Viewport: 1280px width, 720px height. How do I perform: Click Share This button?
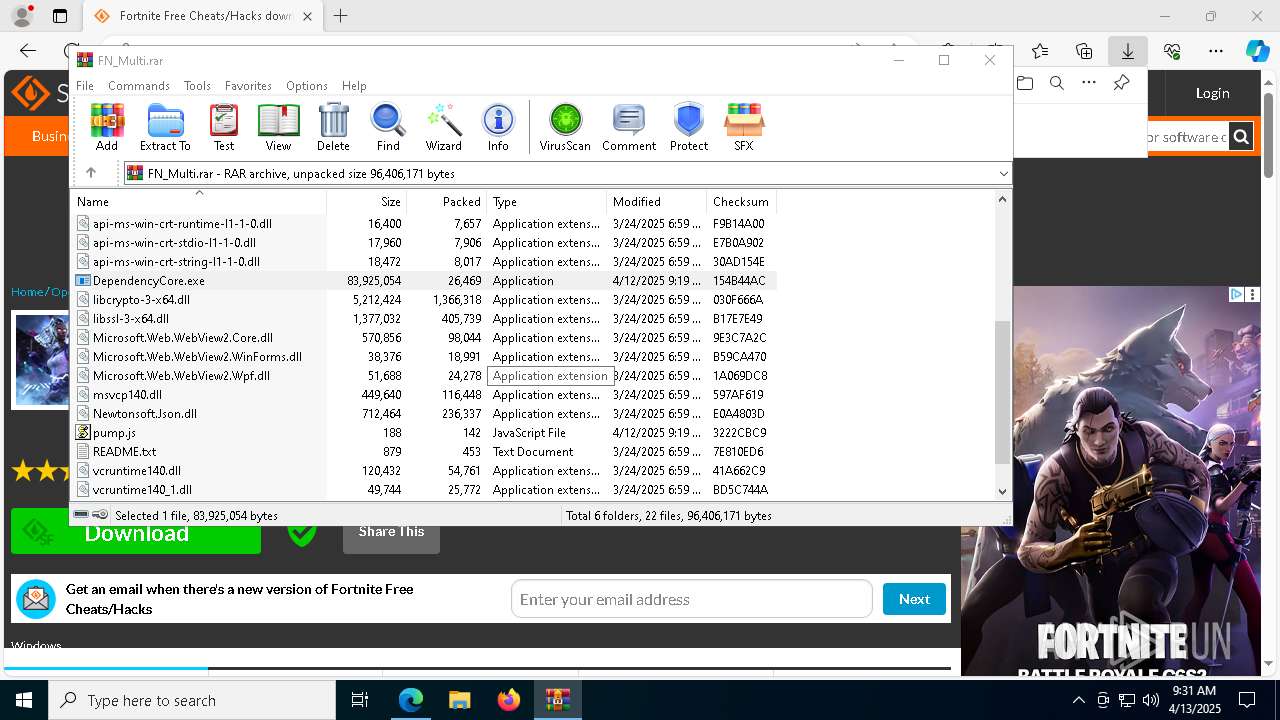[391, 532]
